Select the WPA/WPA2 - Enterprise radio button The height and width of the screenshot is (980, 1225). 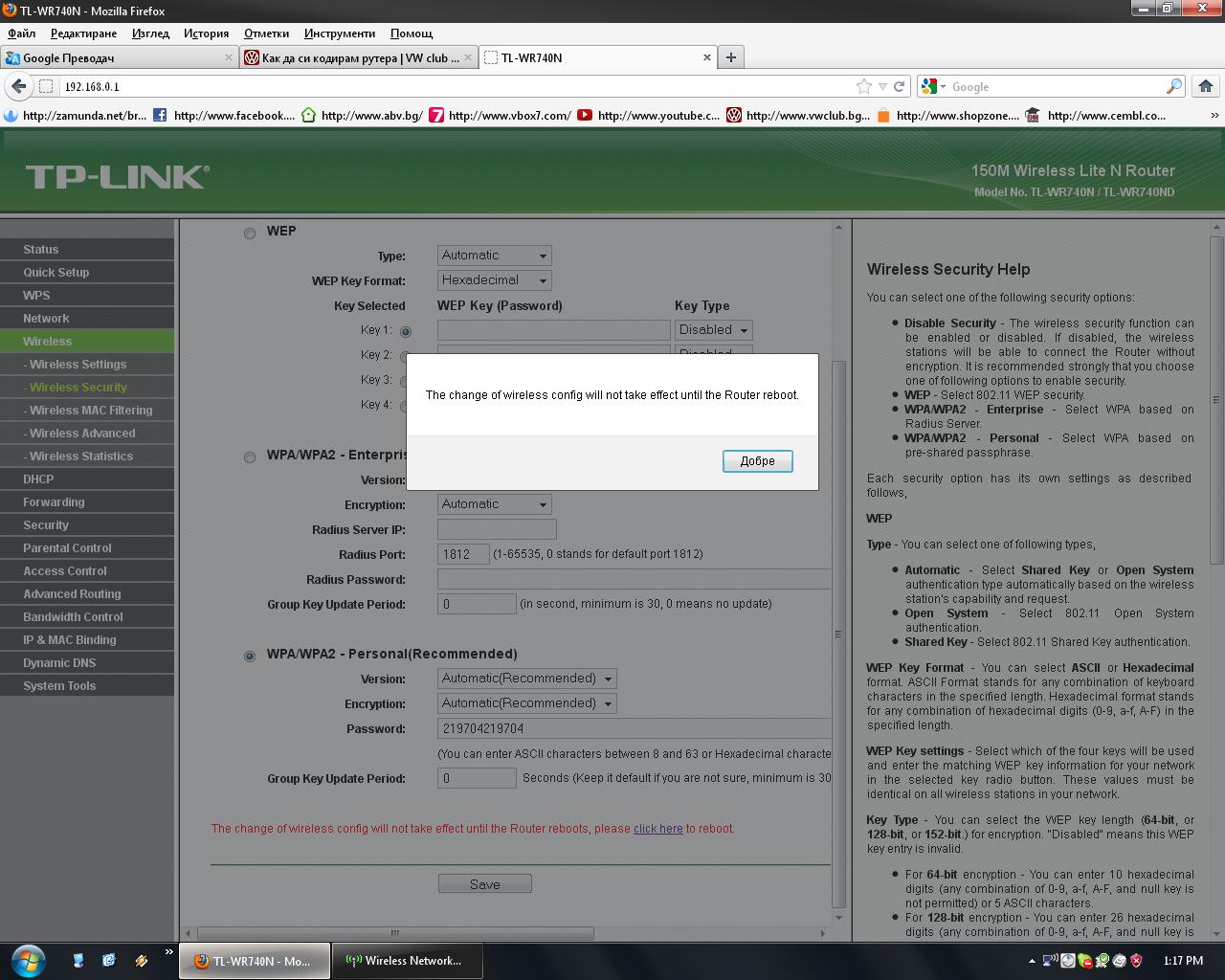[250, 457]
